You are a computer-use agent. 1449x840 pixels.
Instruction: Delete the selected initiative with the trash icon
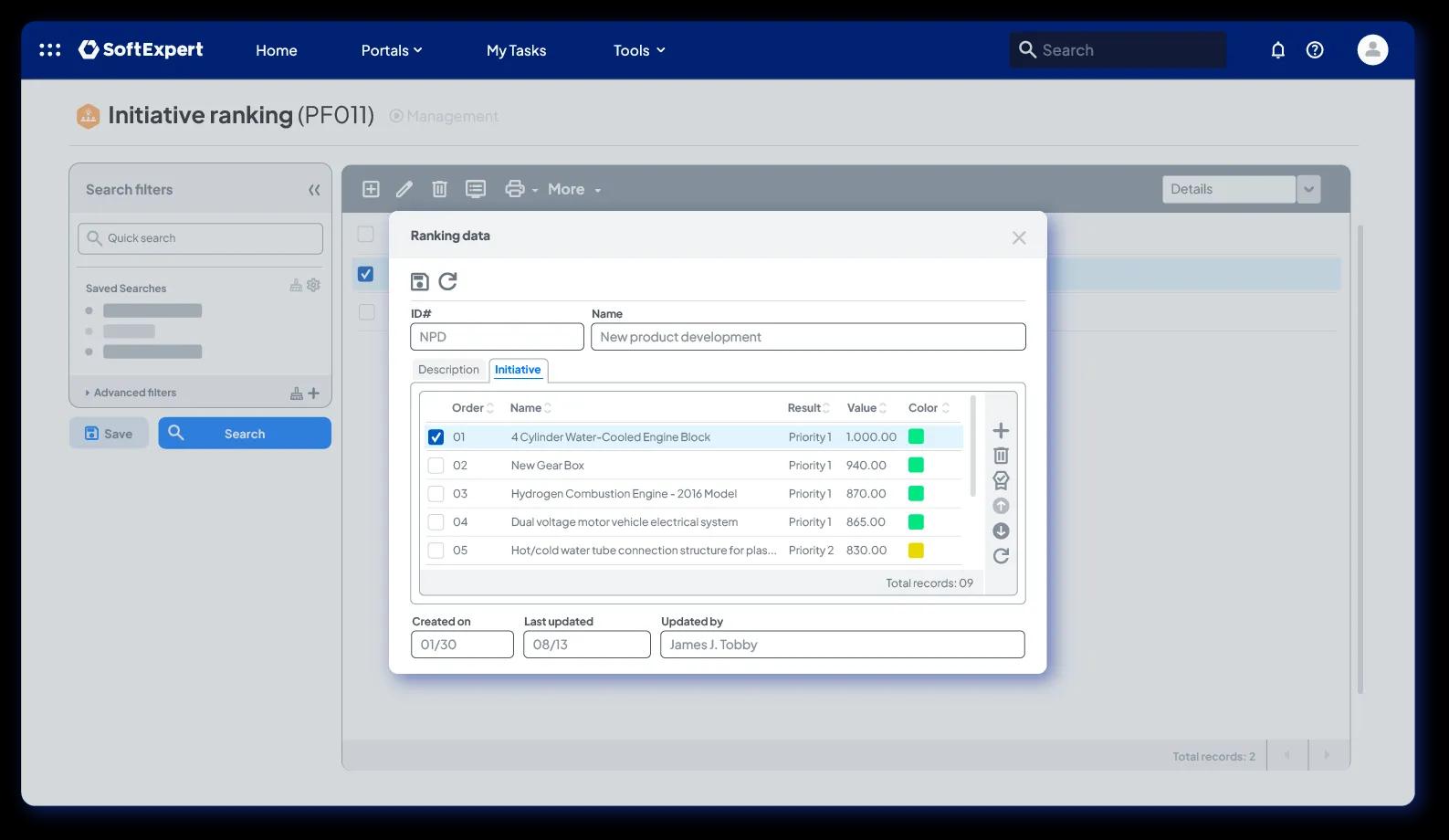point(1001,456)
